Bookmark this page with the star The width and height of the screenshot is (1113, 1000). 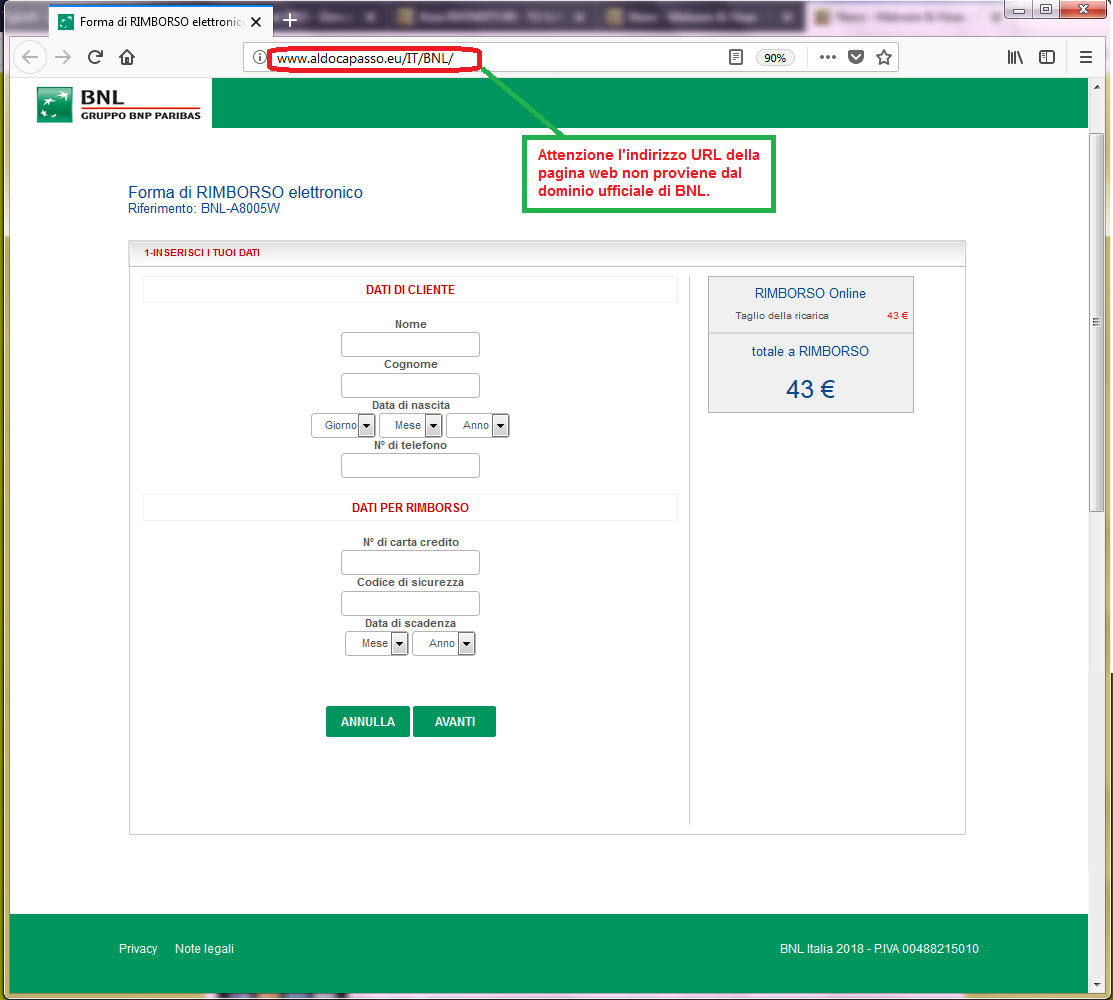884,57
